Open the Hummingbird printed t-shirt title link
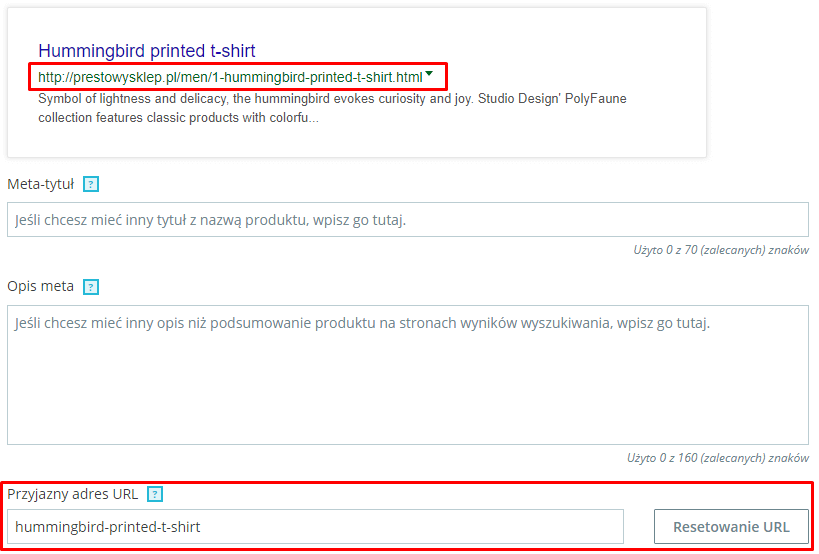 click(147, 51)
